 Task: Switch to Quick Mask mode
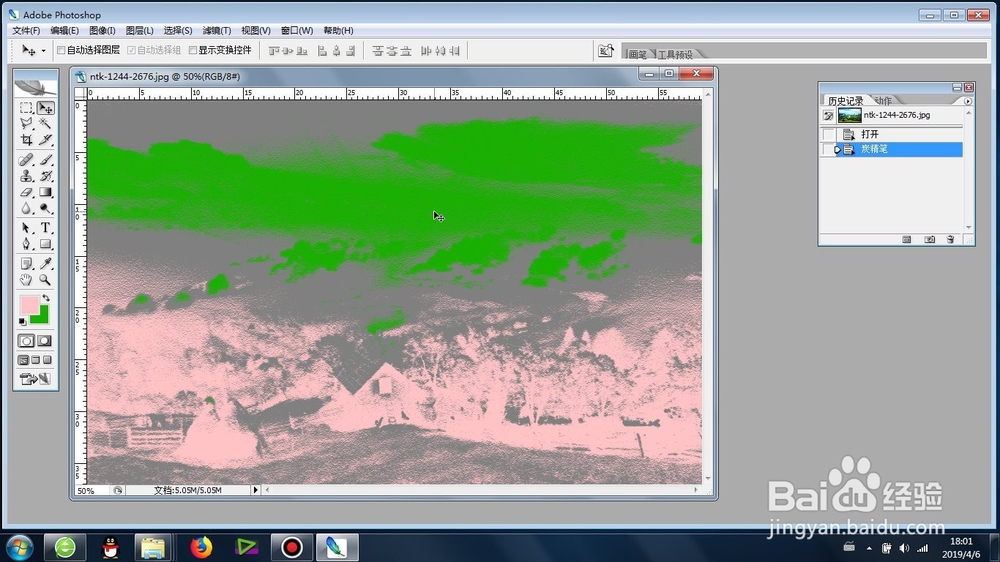pos(45,341)
